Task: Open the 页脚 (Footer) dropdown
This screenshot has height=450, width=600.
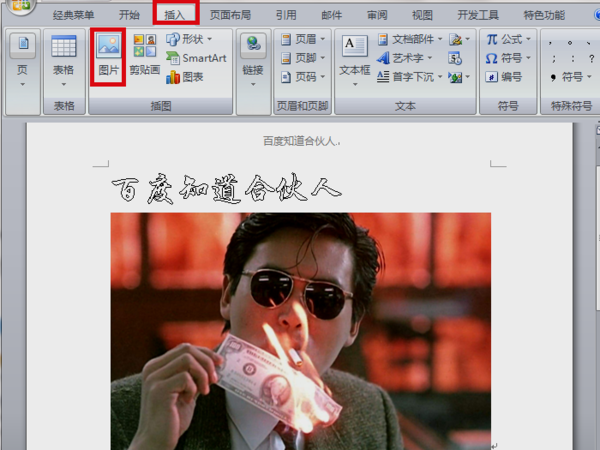Action: click(303, 58)
